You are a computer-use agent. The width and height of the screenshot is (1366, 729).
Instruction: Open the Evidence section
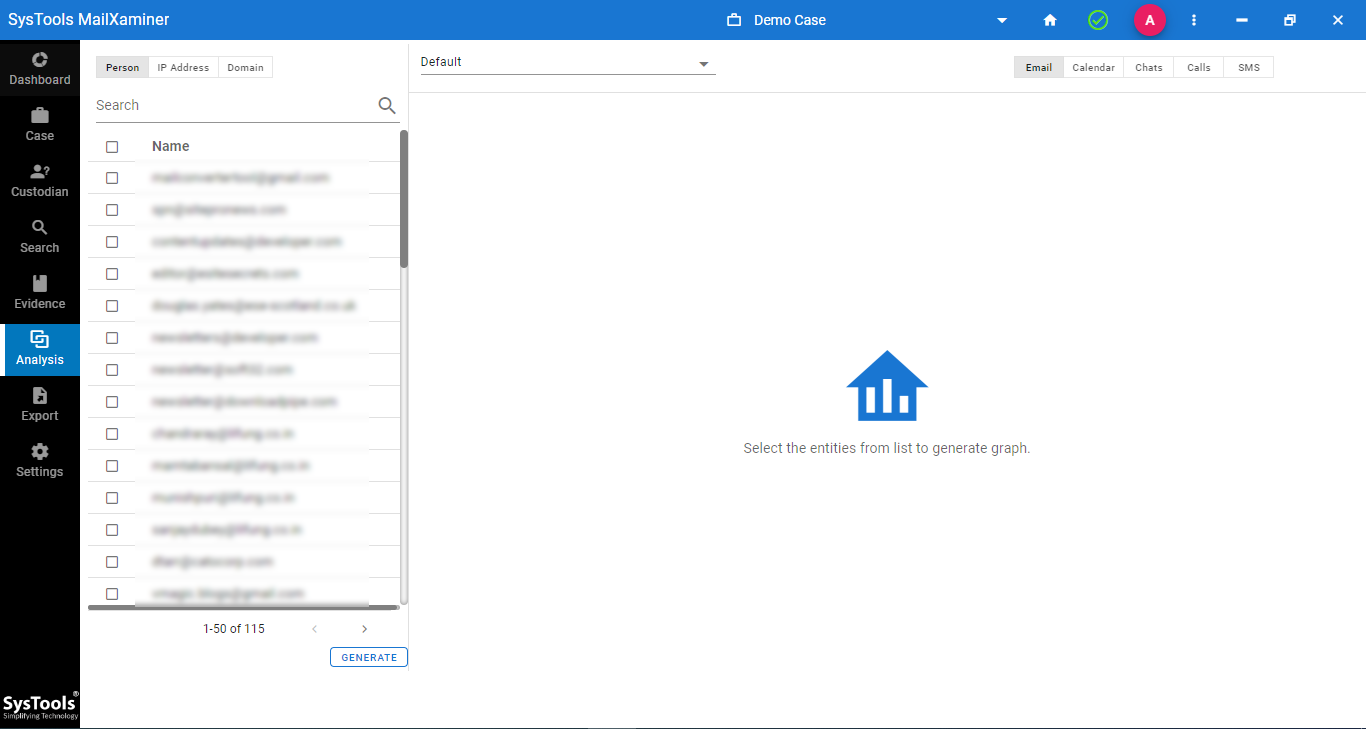40,292
